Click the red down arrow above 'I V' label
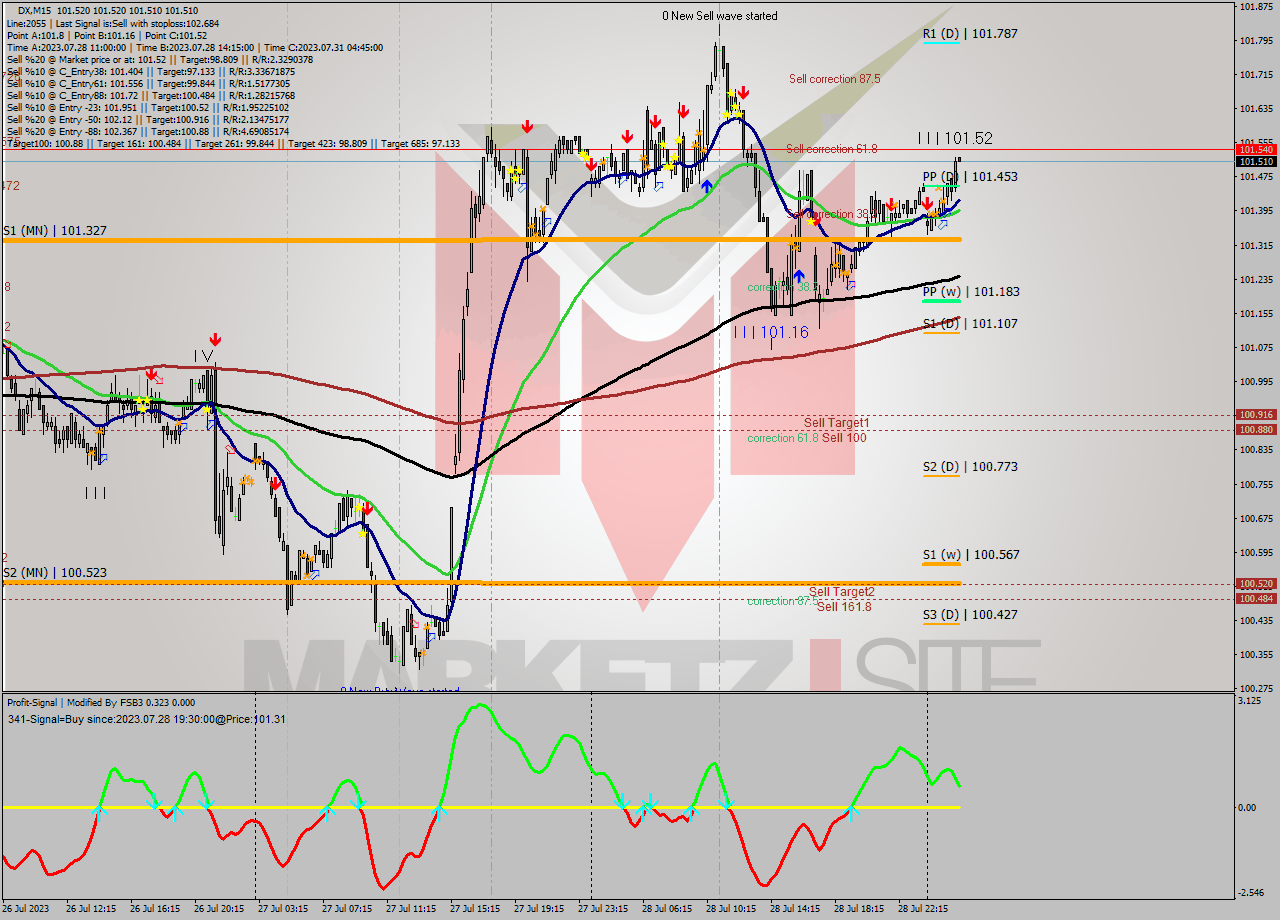Viewport: 1280px width, 920px height. coord(215,340)
